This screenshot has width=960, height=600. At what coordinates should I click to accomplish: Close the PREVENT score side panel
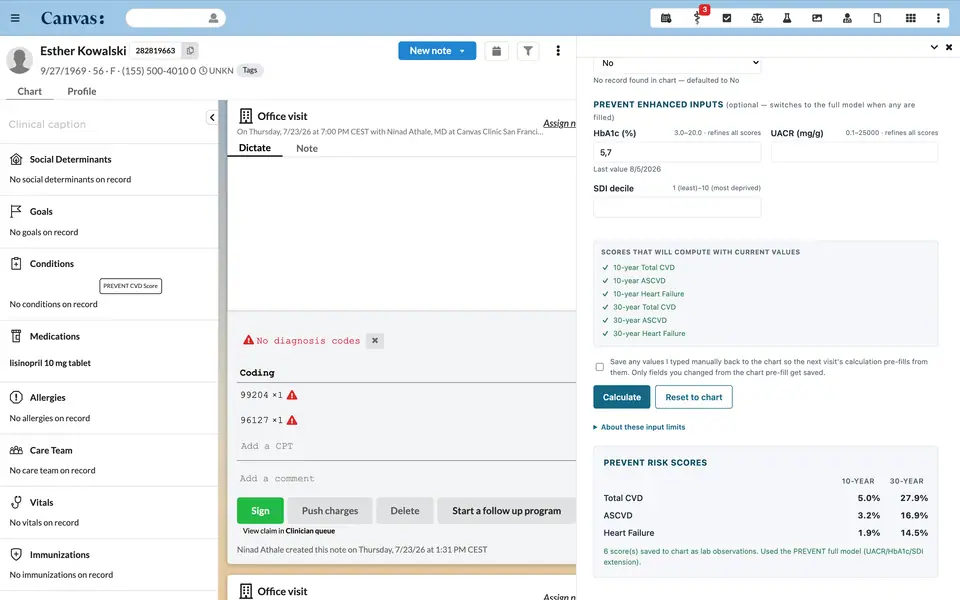949,47
